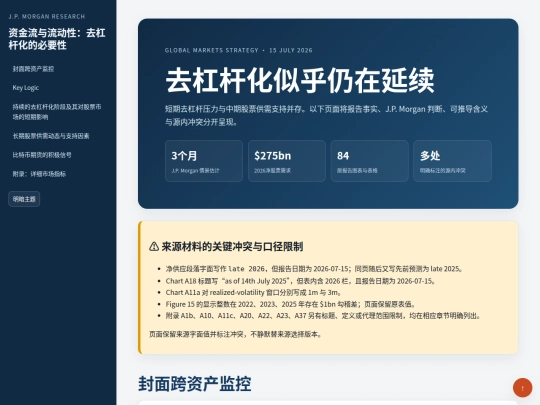Click the headline 去杠杆化似乎仍在延续
This screenshot has width=540, height=405.
[300, 81]
